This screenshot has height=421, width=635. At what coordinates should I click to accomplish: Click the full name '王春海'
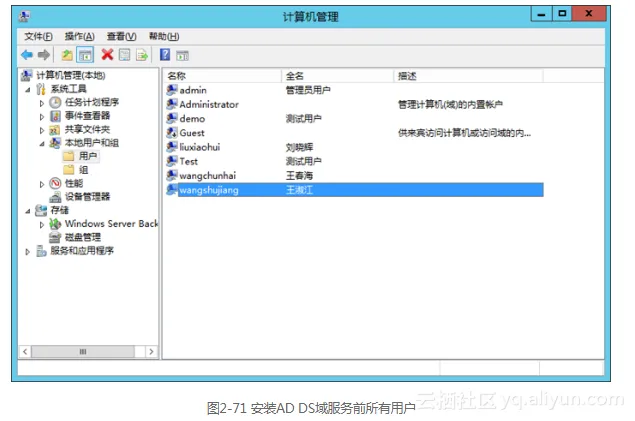tap(299, 175)
